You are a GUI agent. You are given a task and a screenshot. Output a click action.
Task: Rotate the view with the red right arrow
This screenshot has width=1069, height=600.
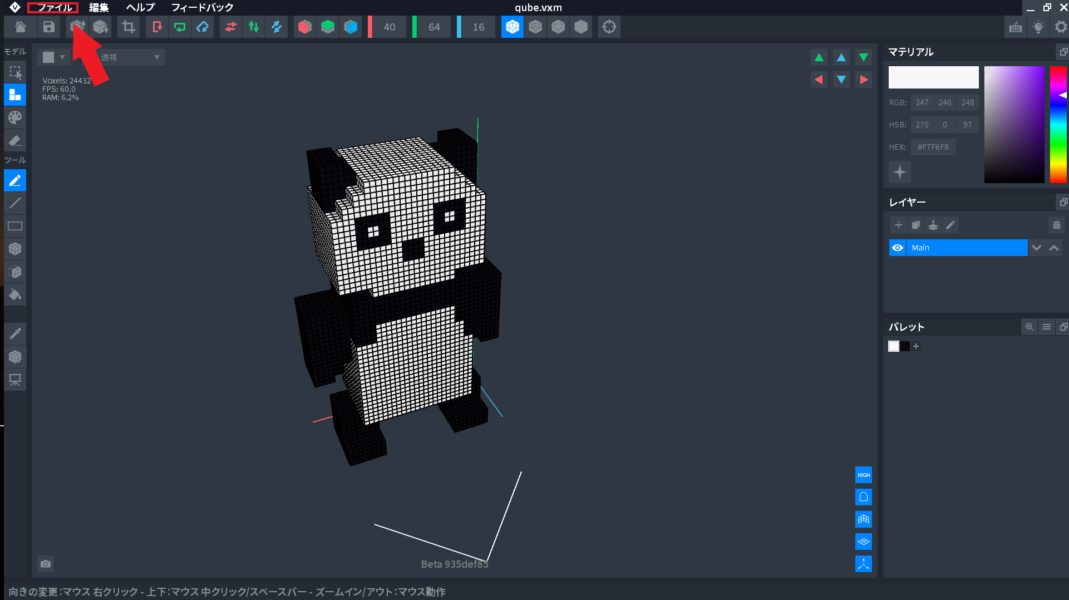pyautogui.click(x=864, y=80)
